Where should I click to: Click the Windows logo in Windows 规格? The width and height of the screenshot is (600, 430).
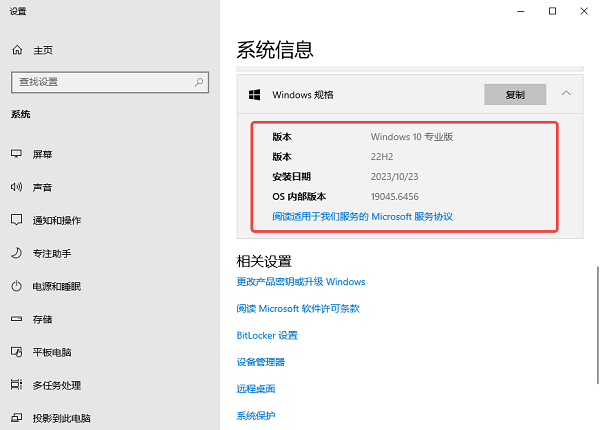coord(254,95)
